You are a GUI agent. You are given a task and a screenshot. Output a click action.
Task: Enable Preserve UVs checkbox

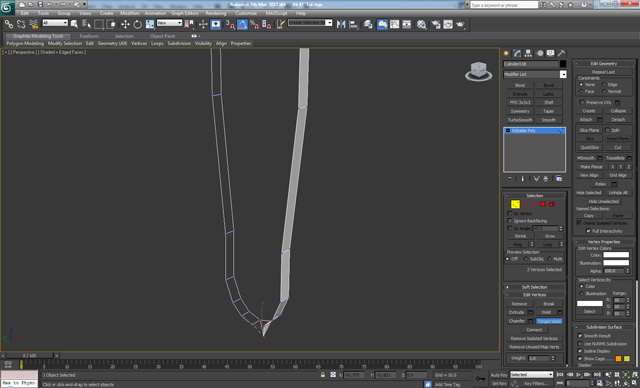(x=582, y=102)
